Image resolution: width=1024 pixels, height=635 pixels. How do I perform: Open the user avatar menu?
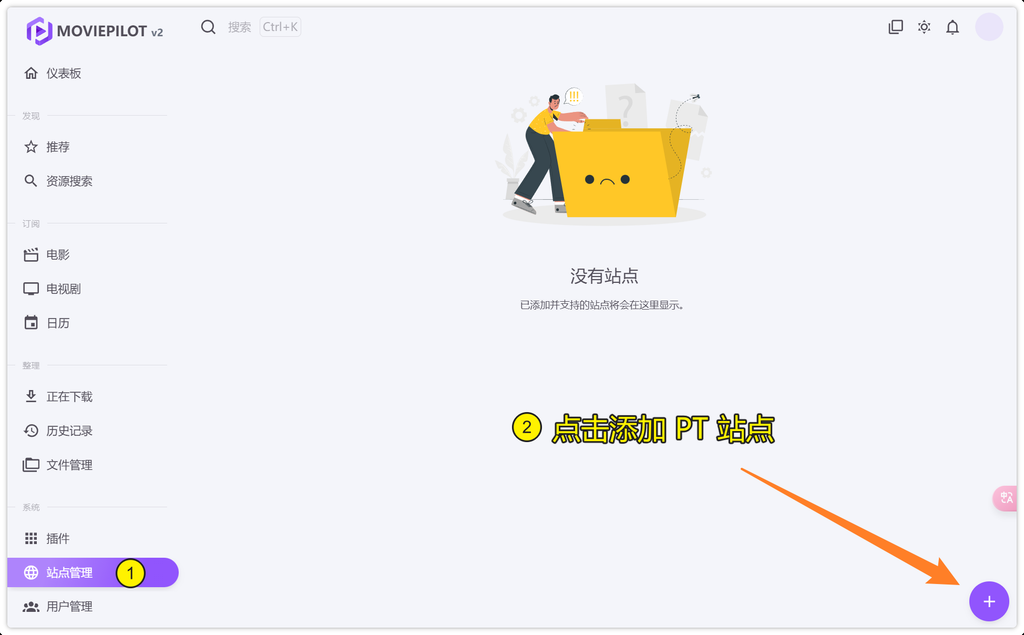(x=988, y=27)
